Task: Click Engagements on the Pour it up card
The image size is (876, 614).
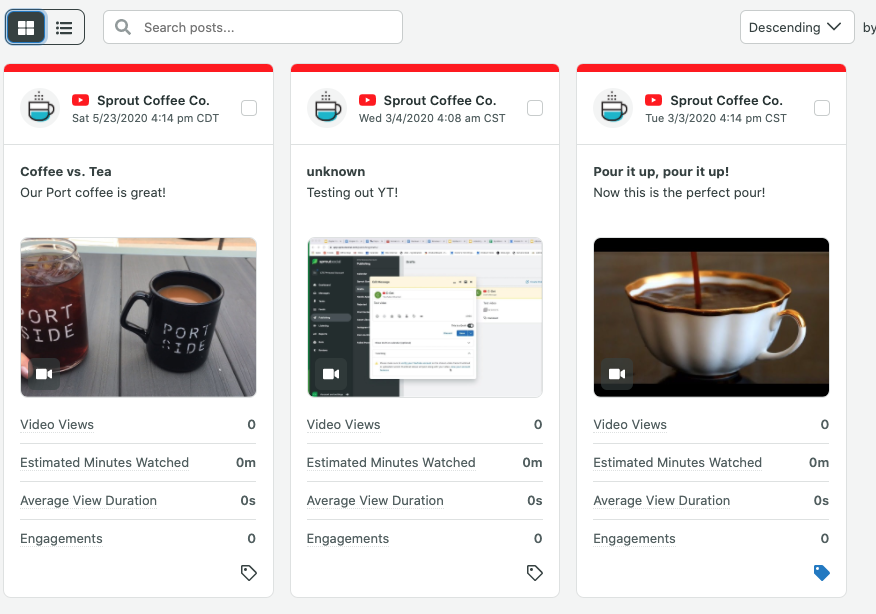Action: tap(634, 538)
